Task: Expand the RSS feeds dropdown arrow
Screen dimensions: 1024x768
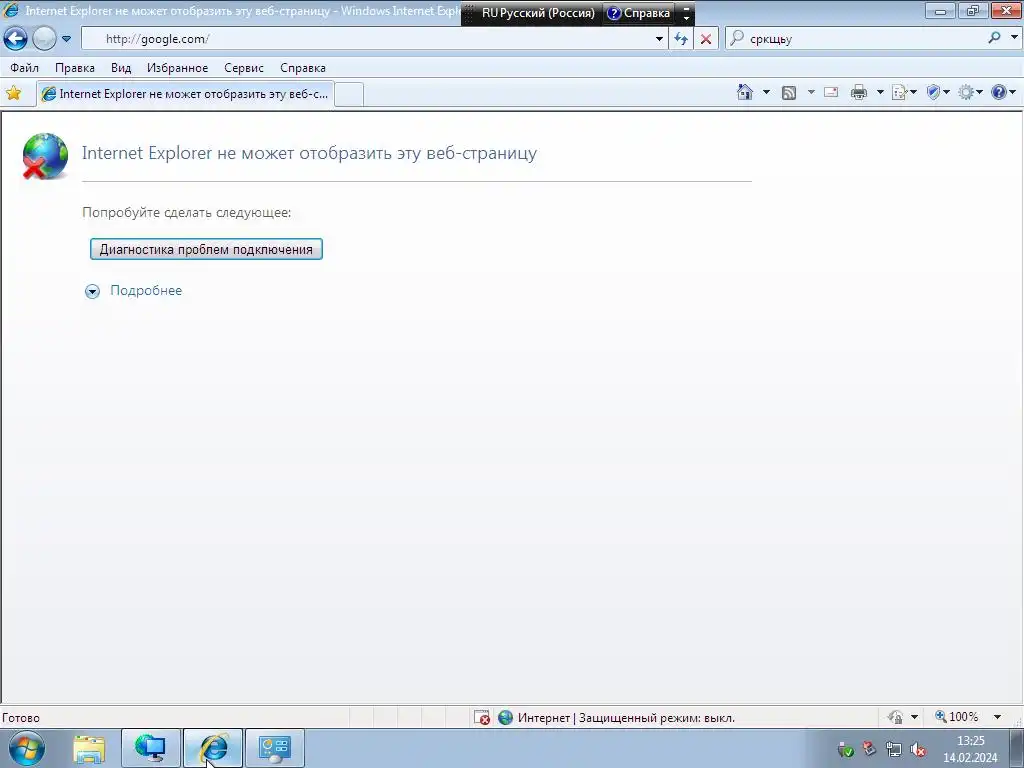Action: [x=811, y=92]
